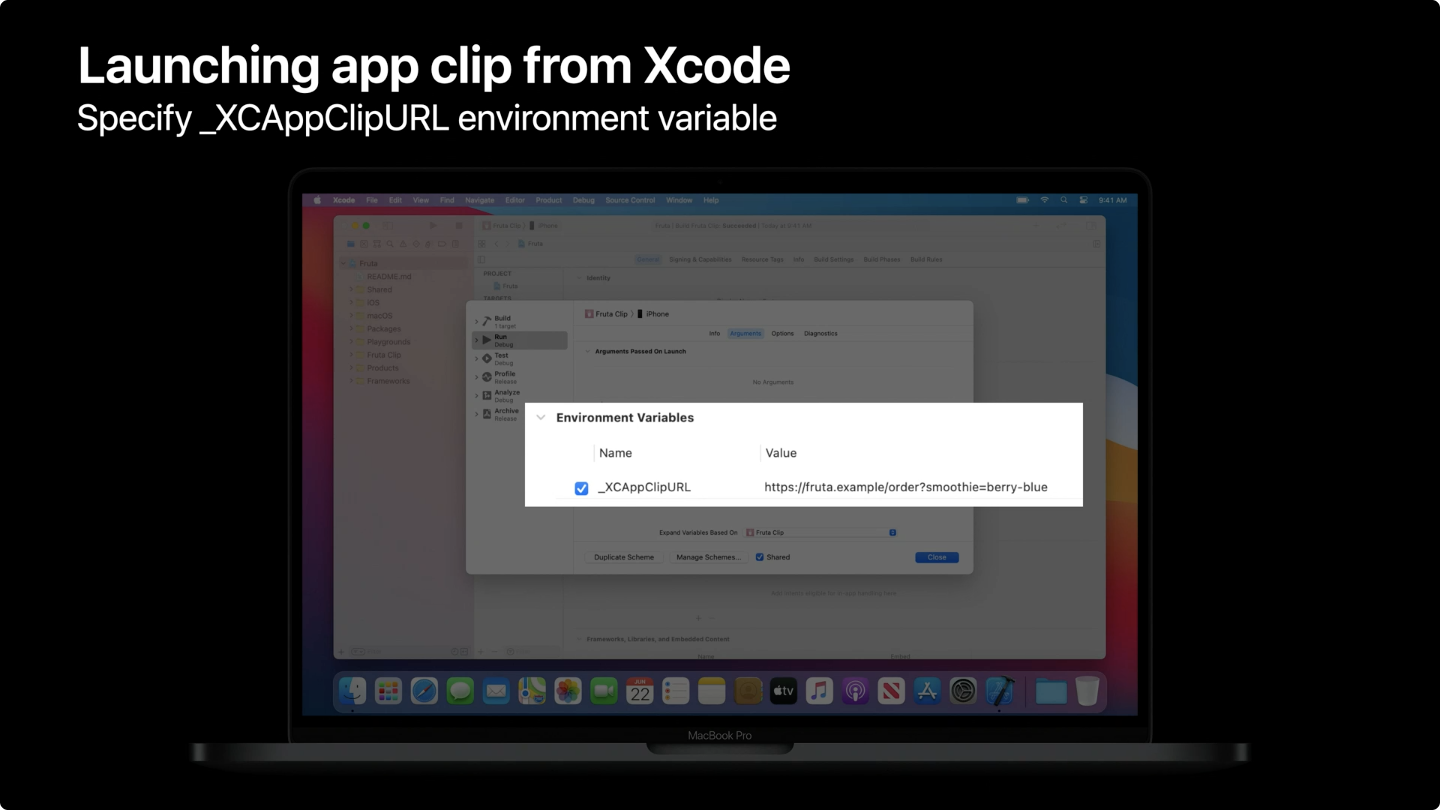
Task: Click the _XCAppClipURL variable name
Action: tap(644, 487)
